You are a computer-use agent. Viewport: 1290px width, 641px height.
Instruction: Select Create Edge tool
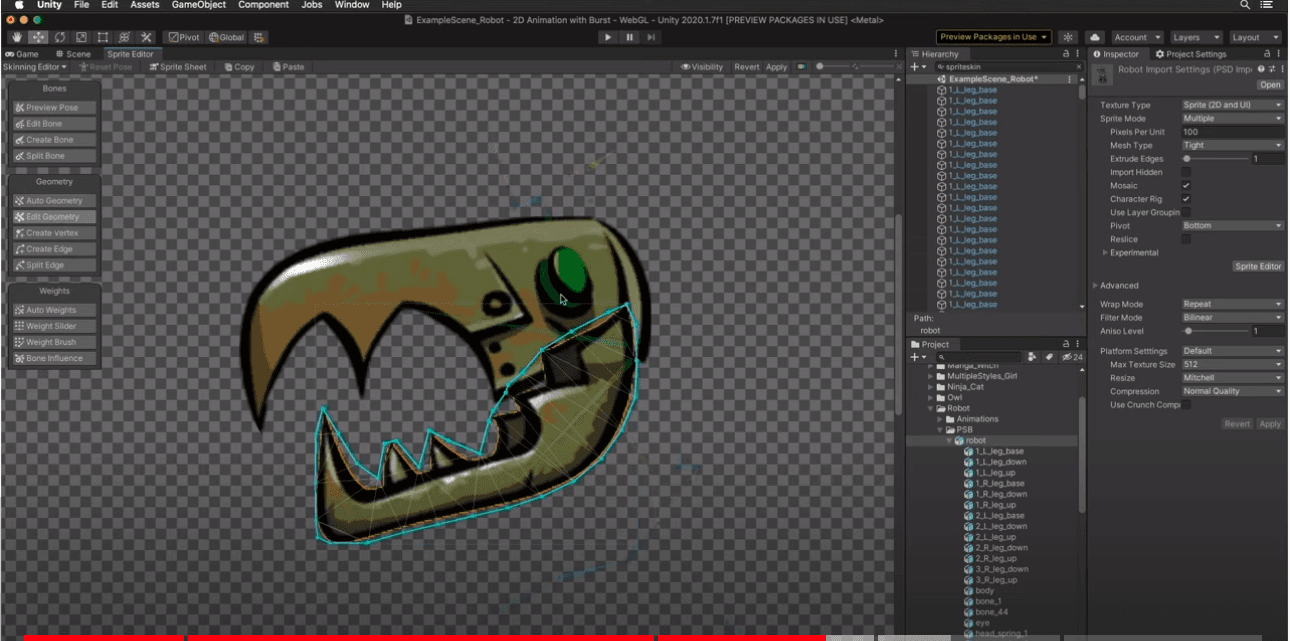tap(54, 249)
